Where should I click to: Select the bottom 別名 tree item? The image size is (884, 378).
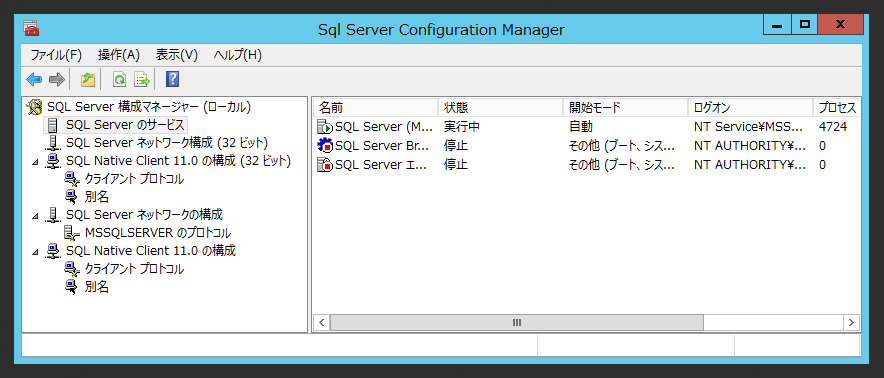pos(96,287)
